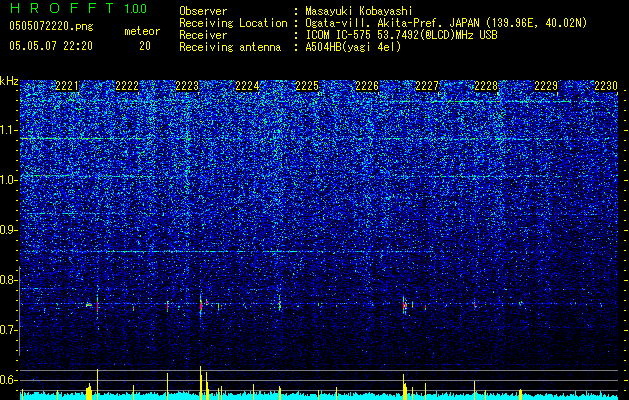The height and width of the screenshot is (400, 629).
Task: Click the 0.8 kHz axis label
Action: 9,280
